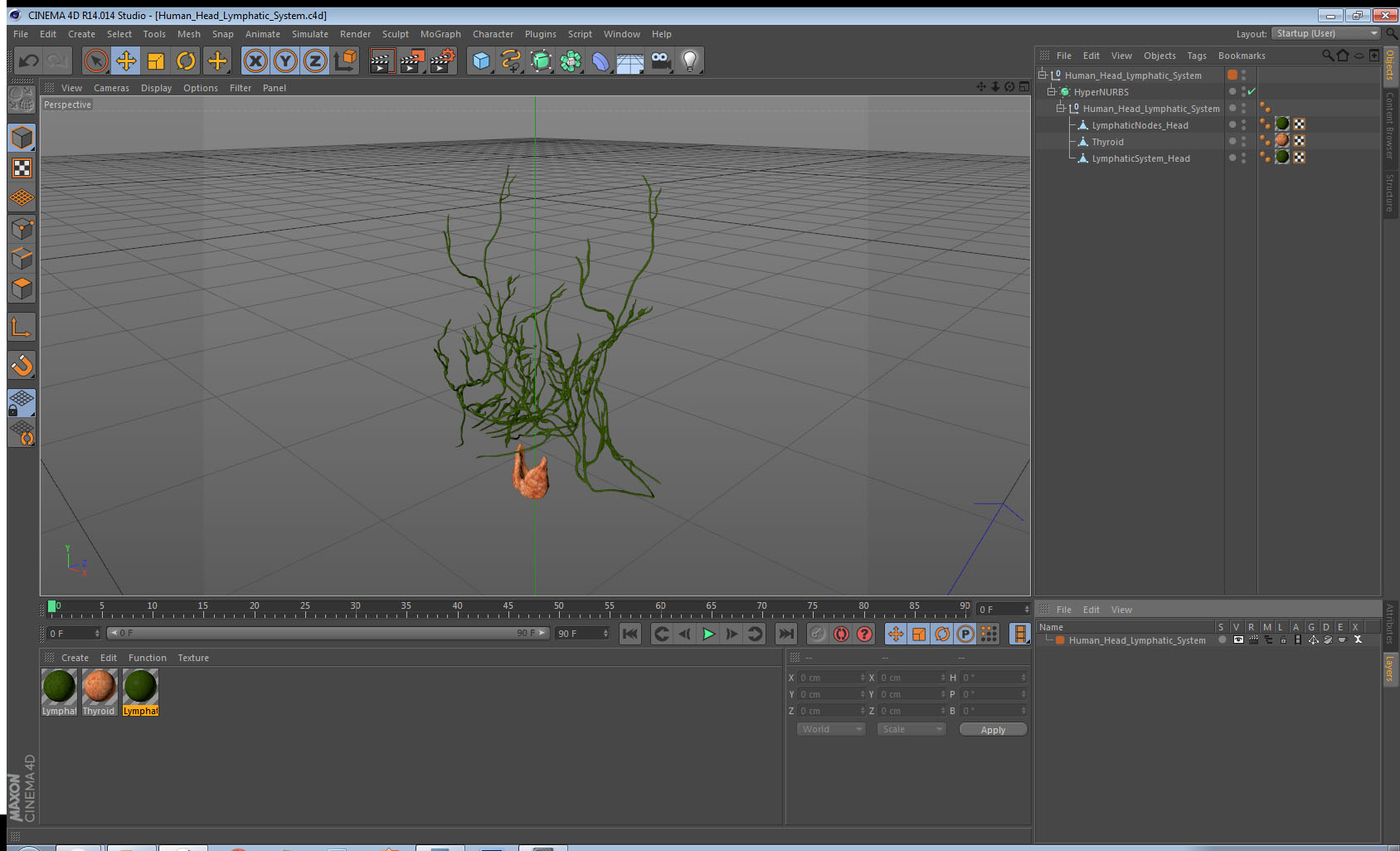The width and height of the screenshot is (1400, 851).
Task: Toggle snapping magnet icon
Action: [x=22, y=365]
